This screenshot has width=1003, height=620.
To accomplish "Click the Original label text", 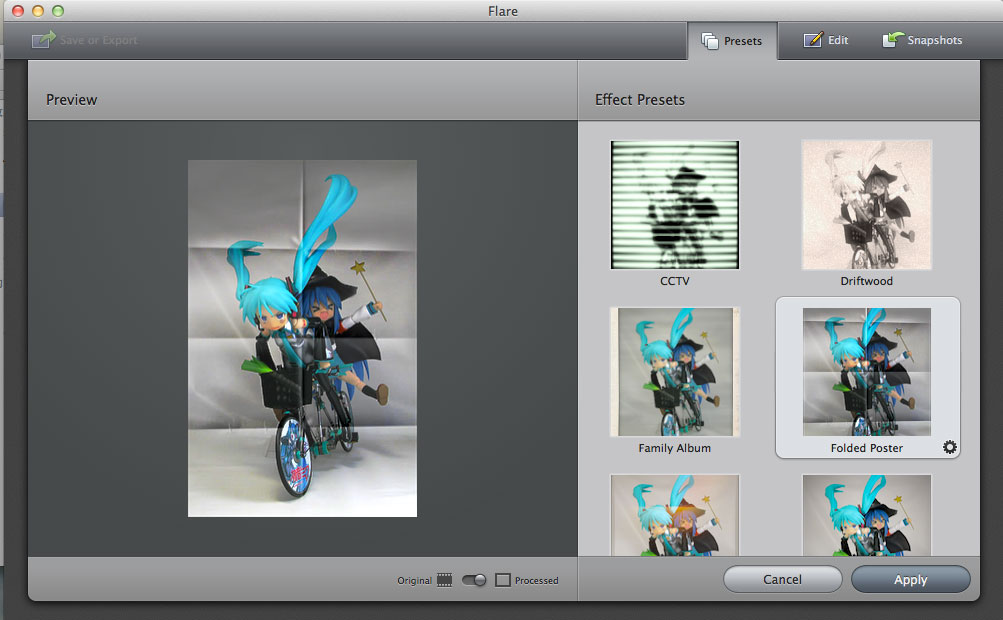I will click(x=415, y=580).
